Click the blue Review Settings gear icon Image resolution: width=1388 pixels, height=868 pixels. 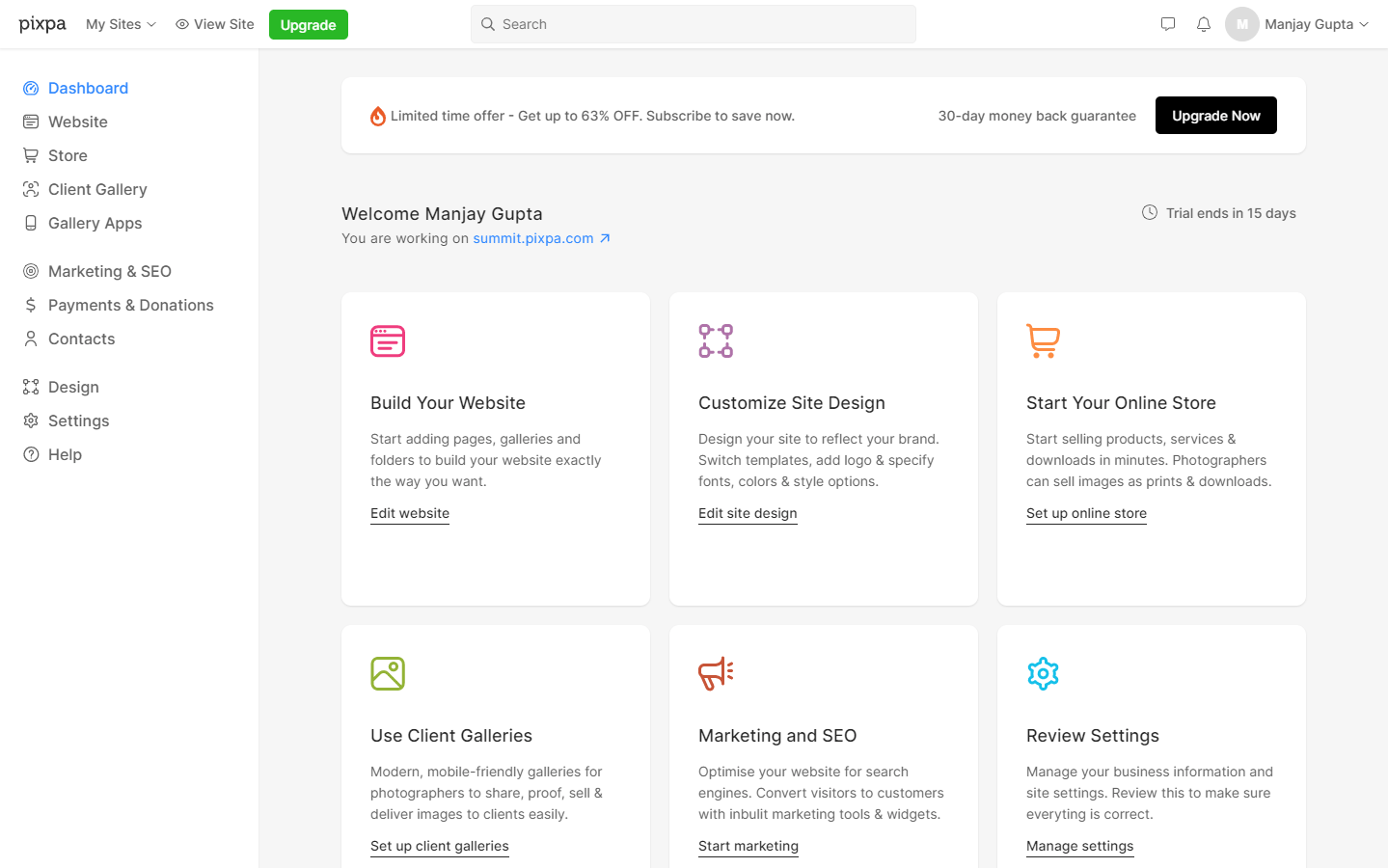(1043, 673)
